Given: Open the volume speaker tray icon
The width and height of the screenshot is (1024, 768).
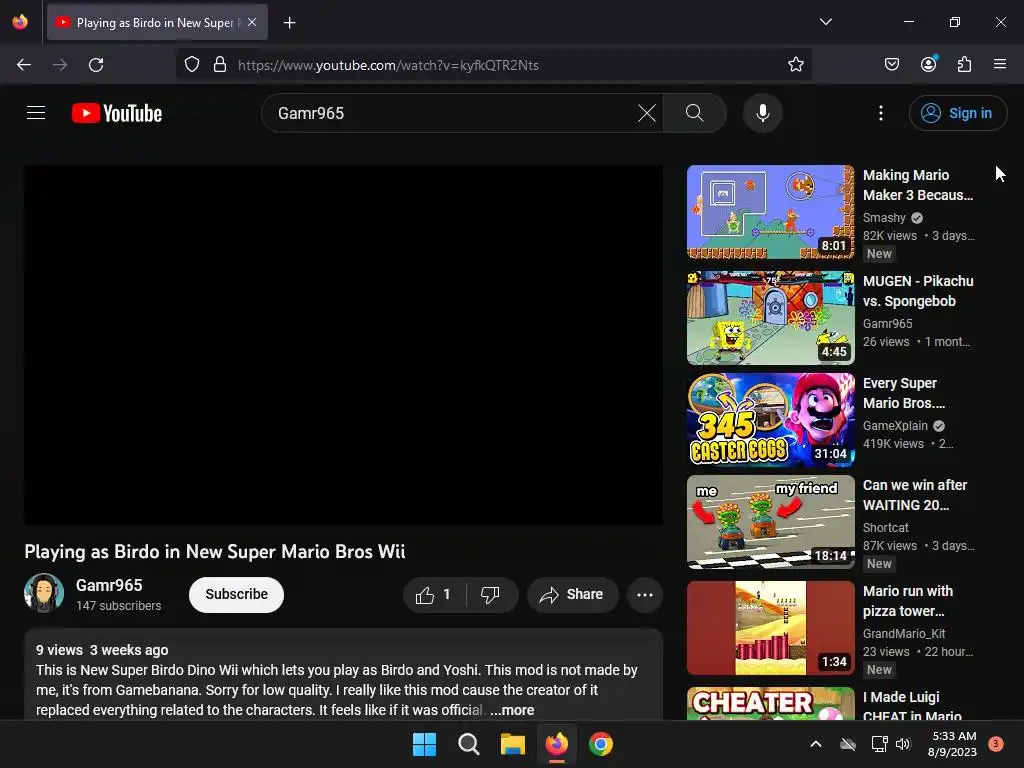Looking at the screenshot, I should [903, 744].
